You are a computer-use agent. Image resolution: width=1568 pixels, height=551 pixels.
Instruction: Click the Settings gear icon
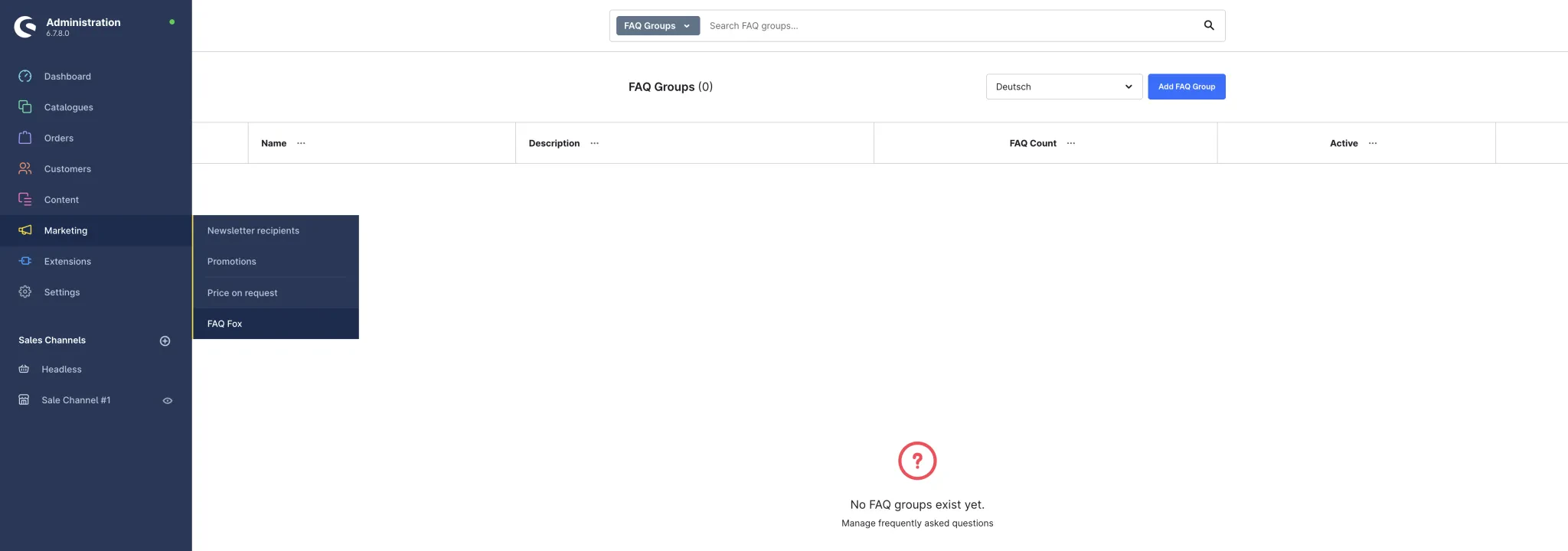click(25, 292)
